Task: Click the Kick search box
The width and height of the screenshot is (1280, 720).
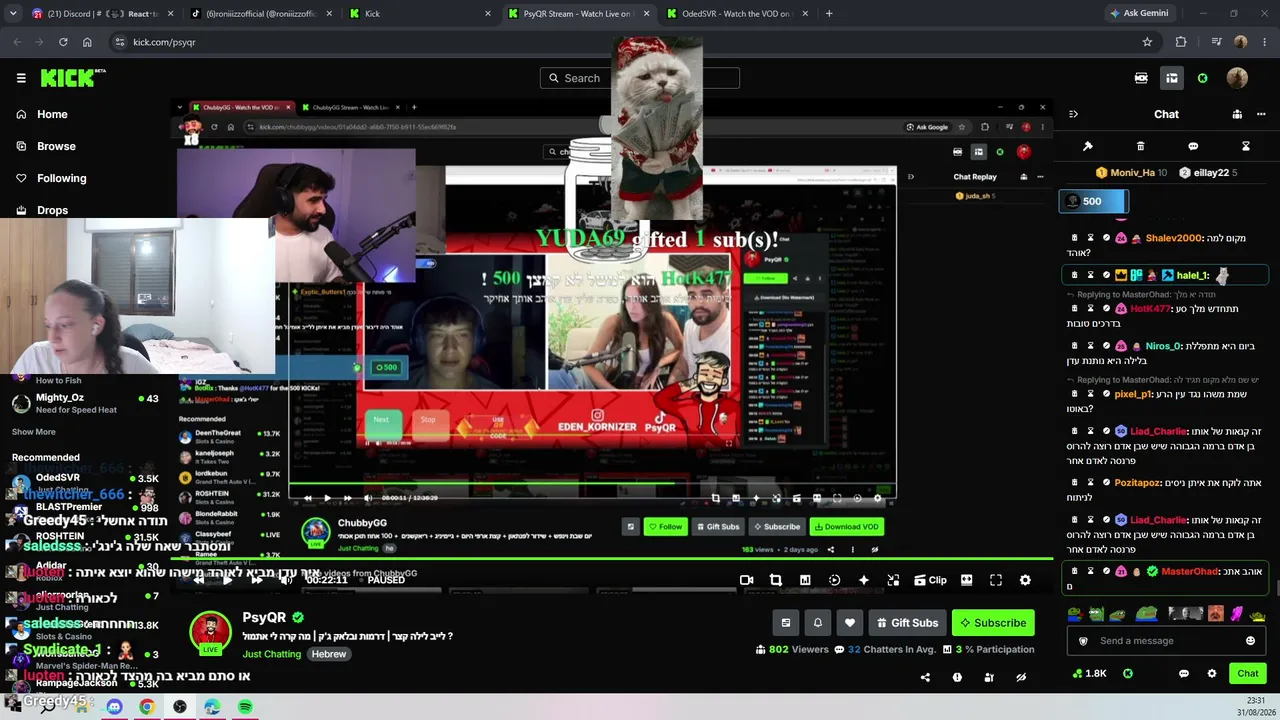Action: click(640, 78)
